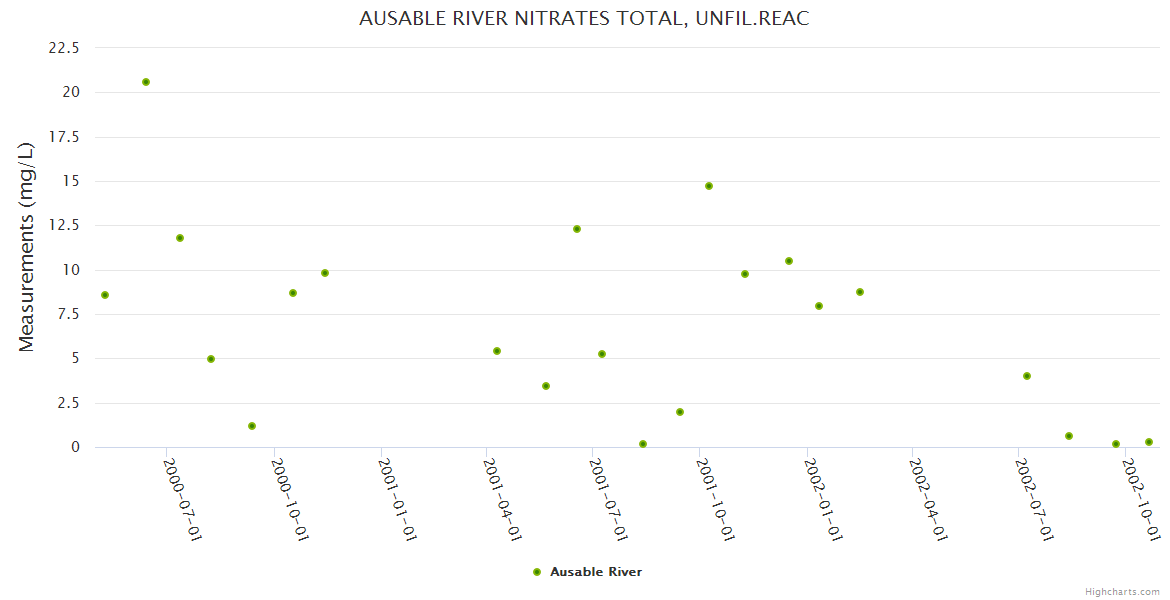Select the peak point near 14.7 mg/L
The image size is (1170, 600).
pyautogui.click(x=709, y=186)
